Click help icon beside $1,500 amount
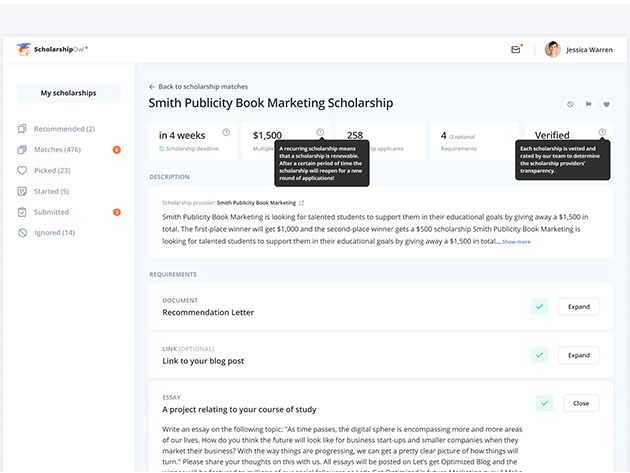 pos(320,132)
